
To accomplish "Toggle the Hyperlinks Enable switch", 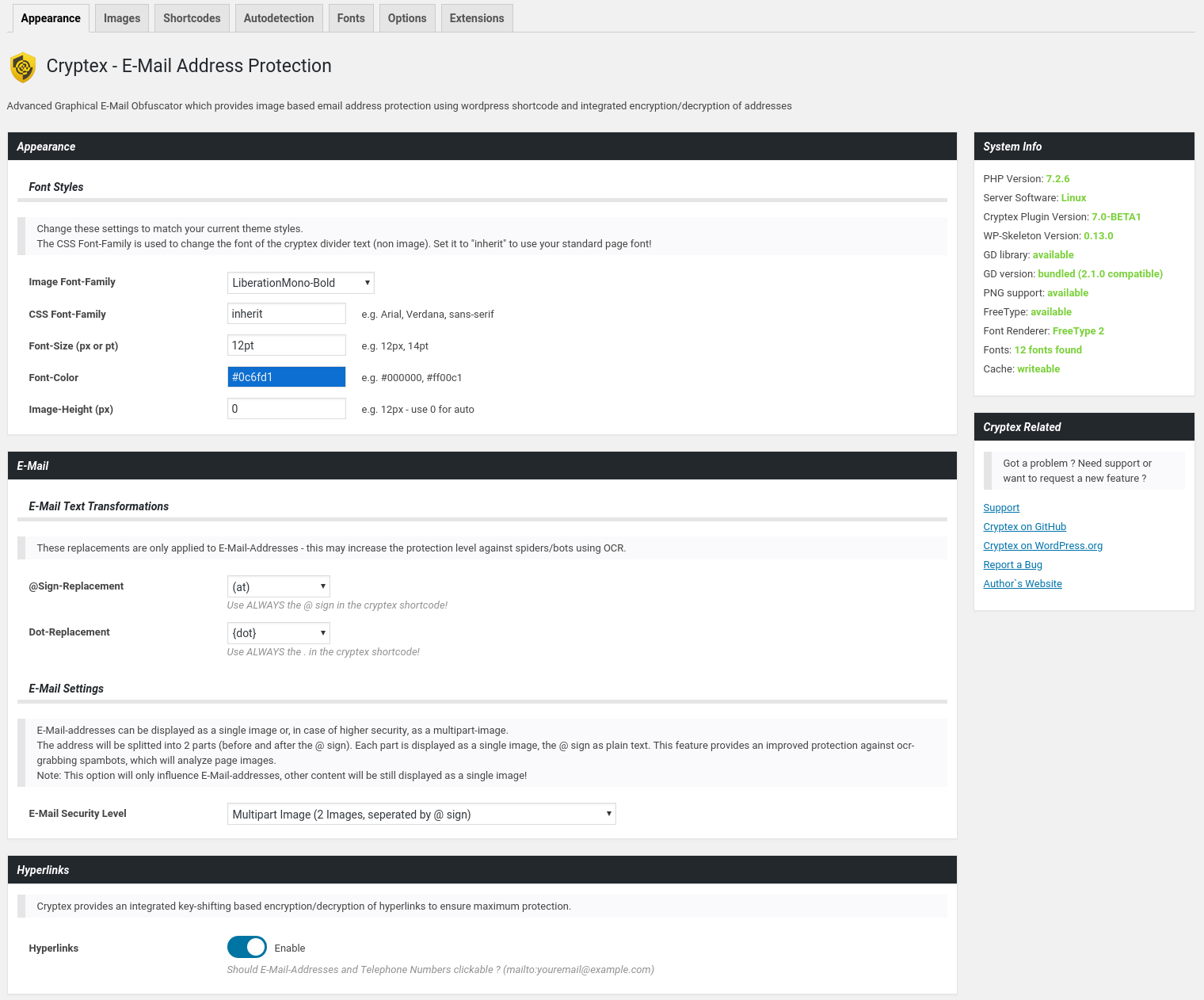I will coord(247,947).
